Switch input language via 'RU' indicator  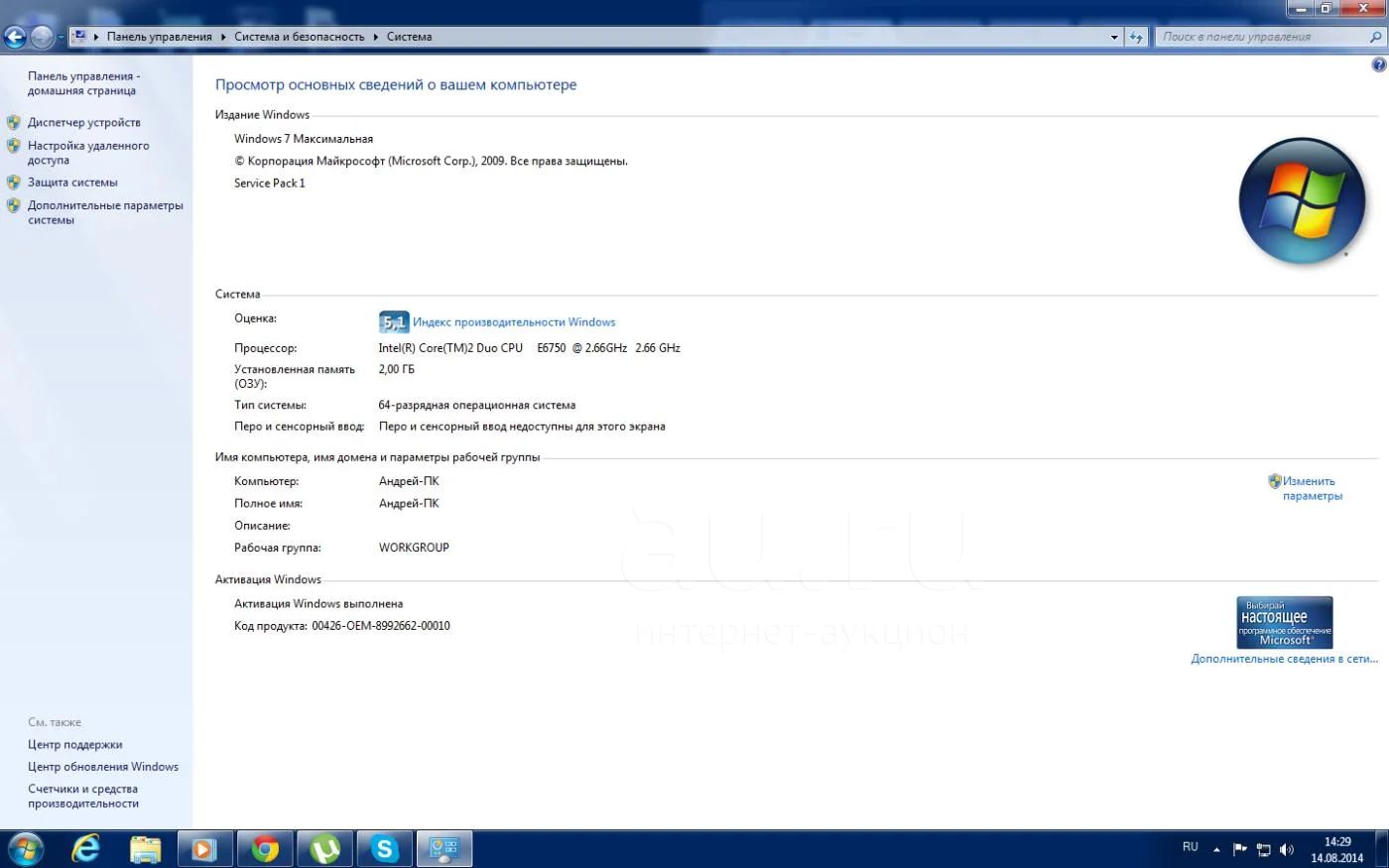coord(1191,847)
